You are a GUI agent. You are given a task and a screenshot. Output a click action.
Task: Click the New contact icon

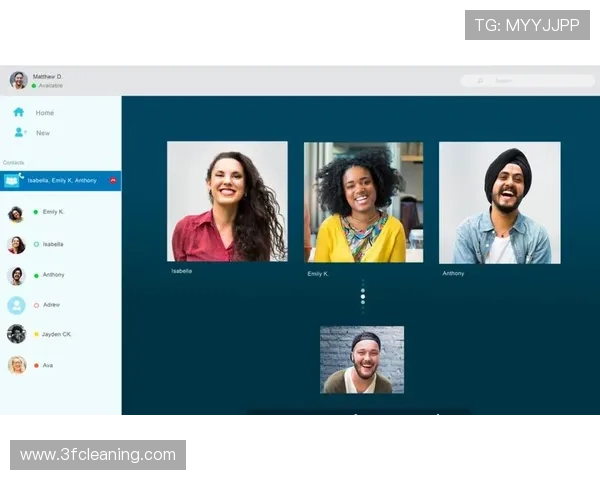click(x=18, y=133)
